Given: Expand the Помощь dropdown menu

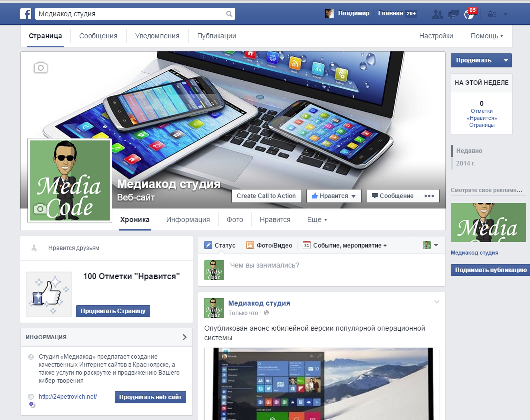Looking at the screenshot, I should 487,35.
